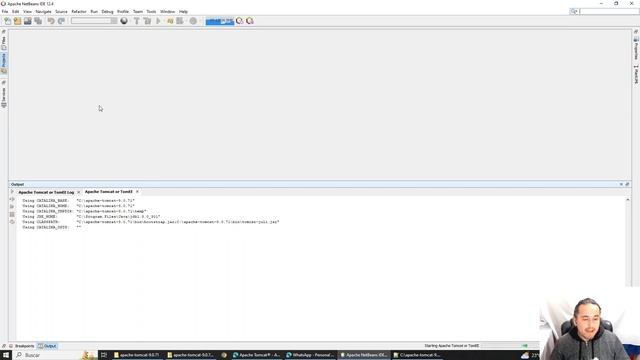Viewport: 640px width, 360px height.
Task: Click the Profile Project toolbar icon
Action: [180, 21]
